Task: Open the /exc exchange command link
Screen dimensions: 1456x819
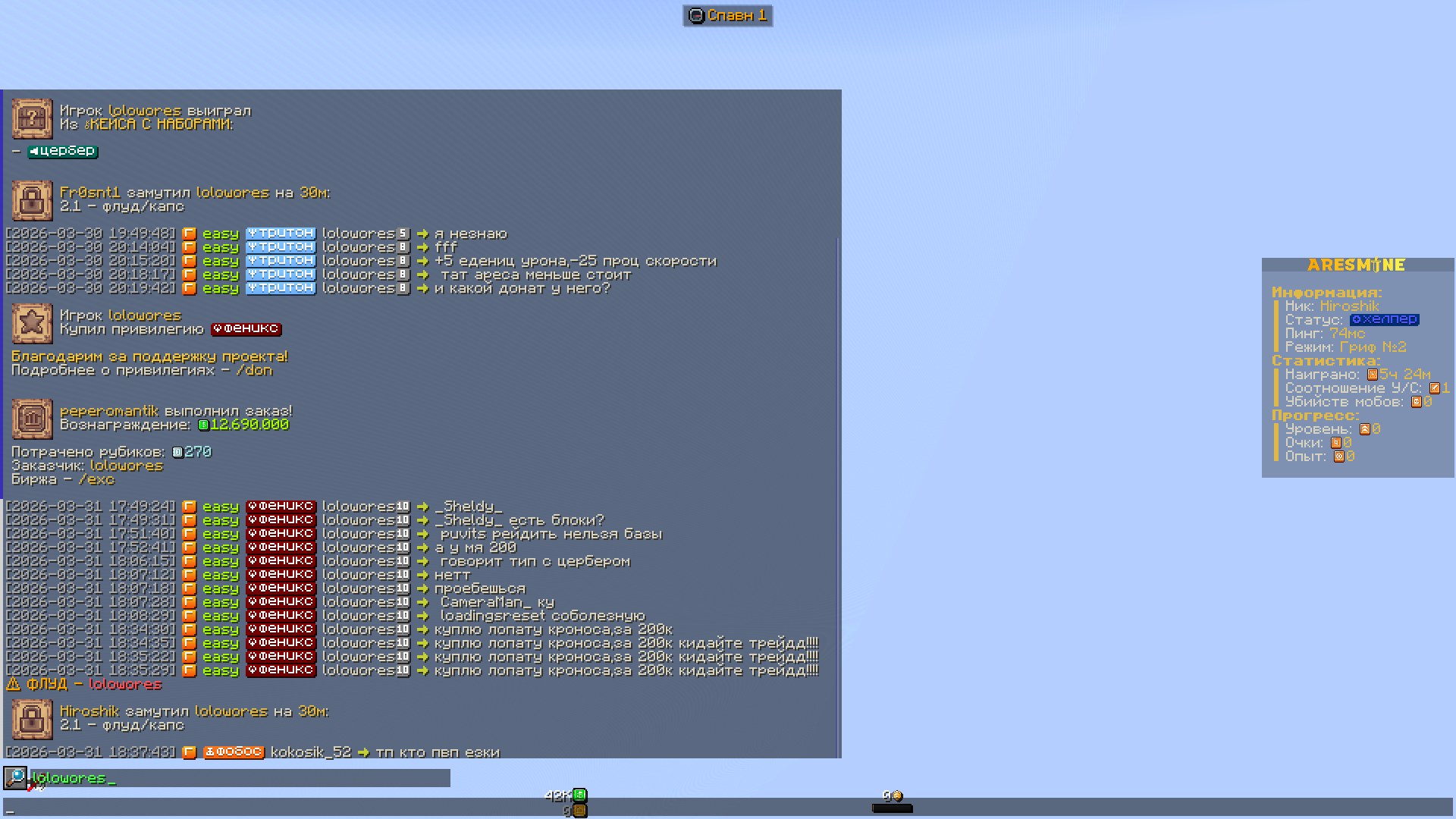Action: click(96, 479)
